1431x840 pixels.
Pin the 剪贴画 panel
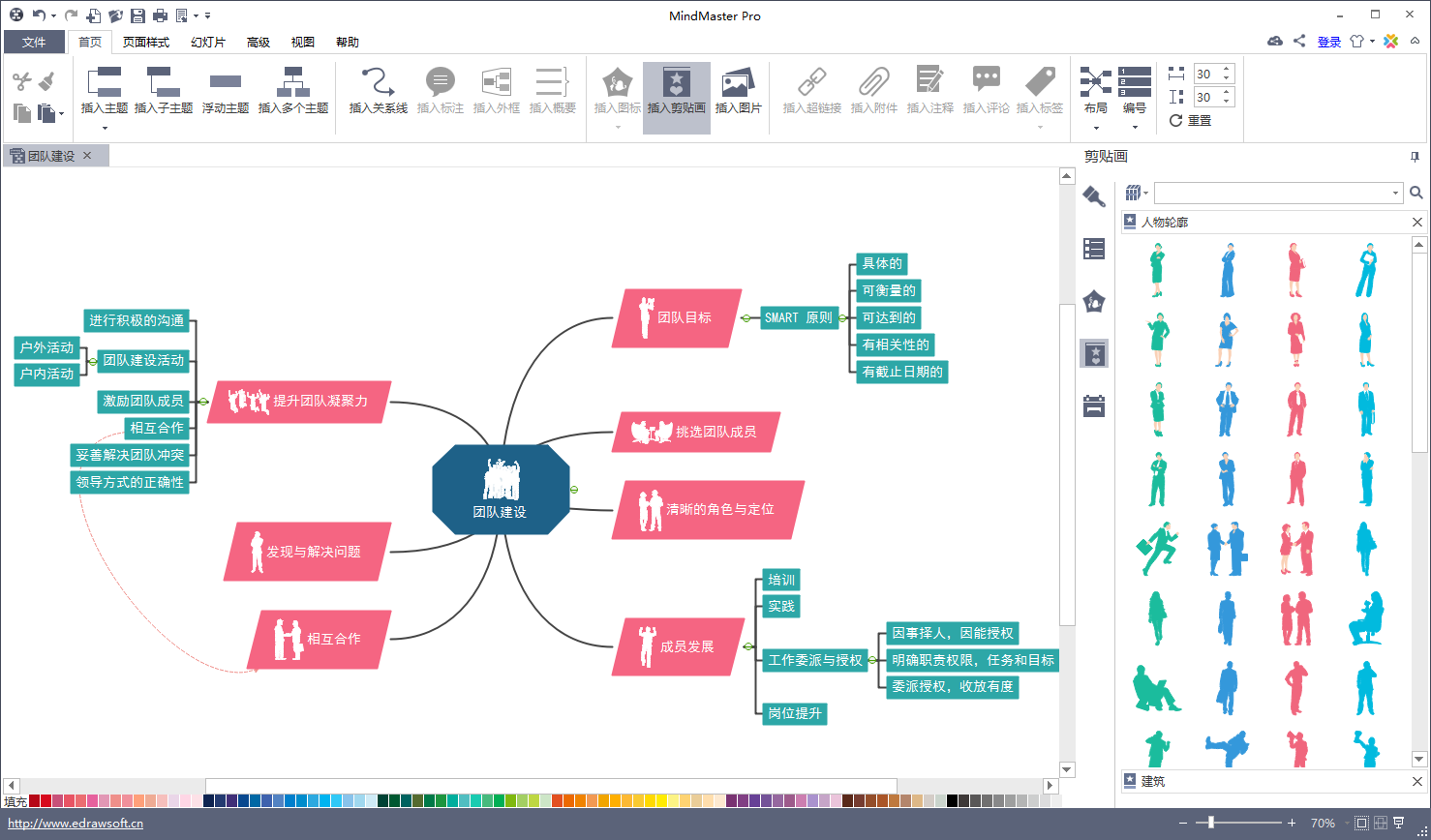[1415, 157]
